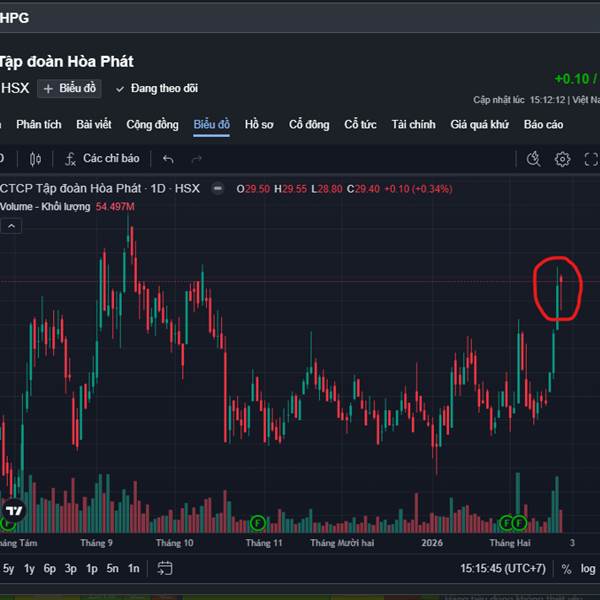
Task: Open chart settings gear
Action: coord(562,159)
